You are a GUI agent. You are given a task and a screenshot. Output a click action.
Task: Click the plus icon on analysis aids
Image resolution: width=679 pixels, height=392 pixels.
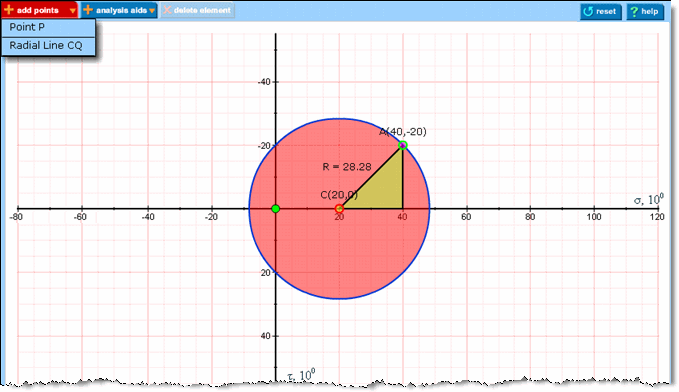88,10
